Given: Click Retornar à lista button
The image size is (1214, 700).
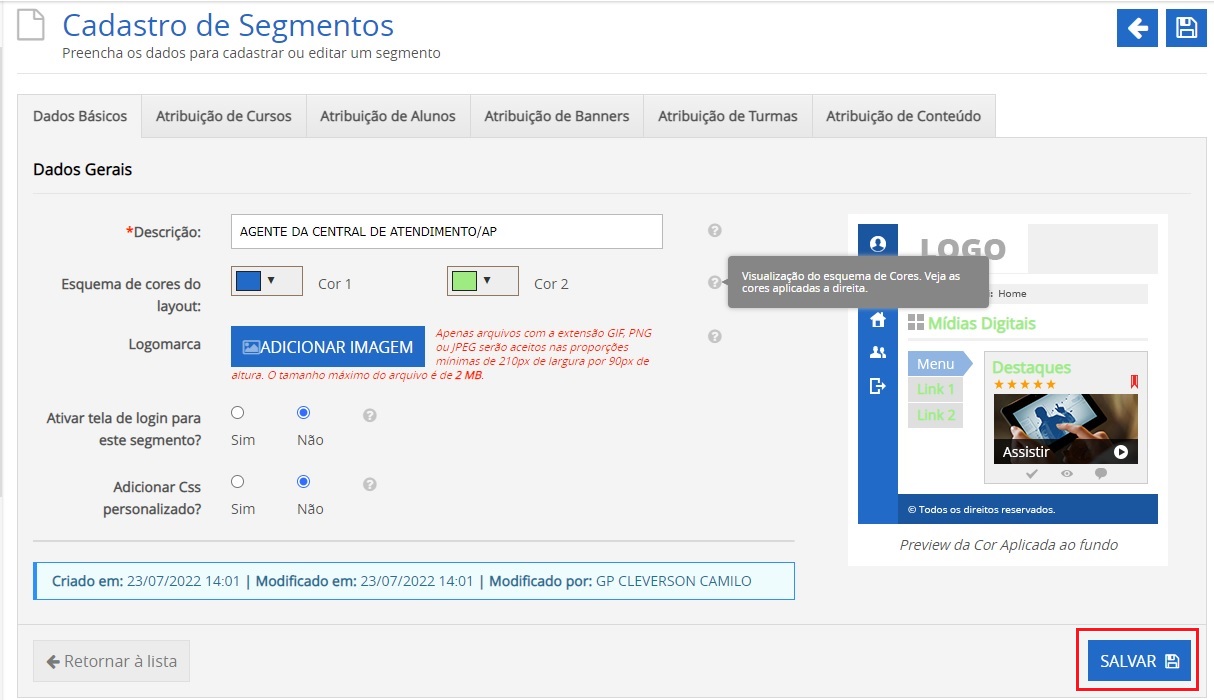Looking at the screenshot, I should [x=111, y=661].
